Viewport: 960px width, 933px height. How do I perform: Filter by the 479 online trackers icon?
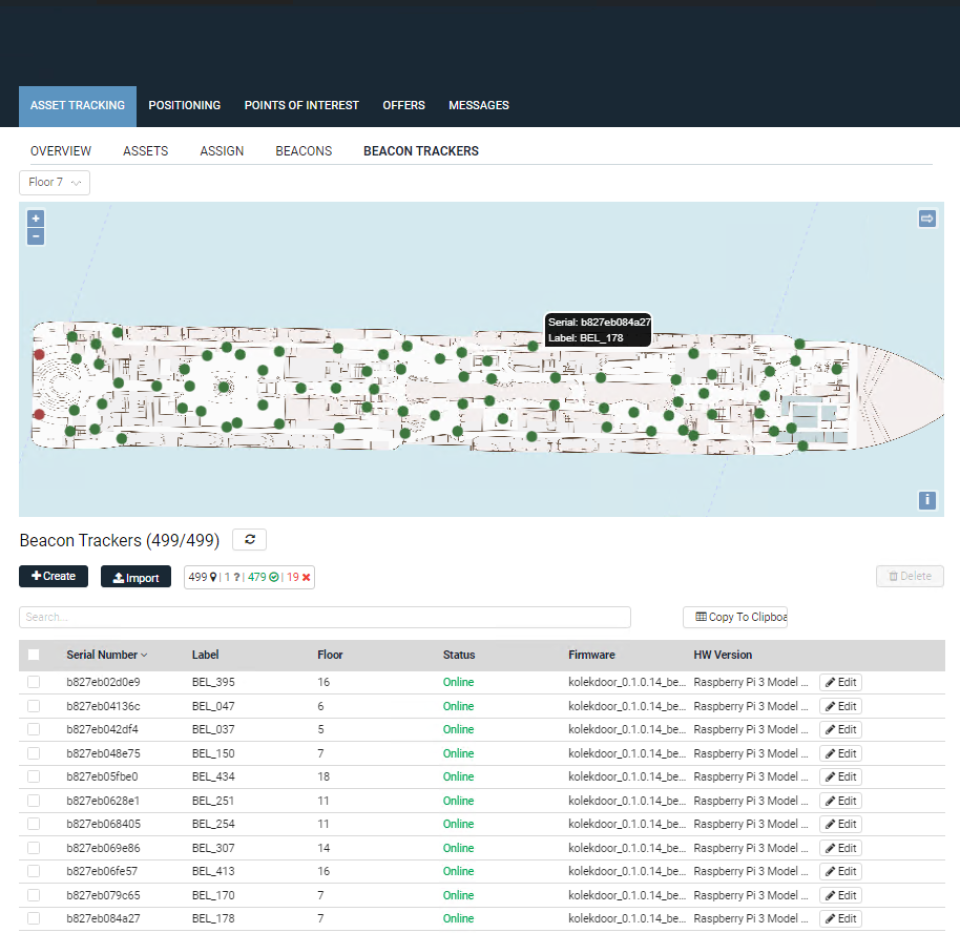[x=274, y=577]
